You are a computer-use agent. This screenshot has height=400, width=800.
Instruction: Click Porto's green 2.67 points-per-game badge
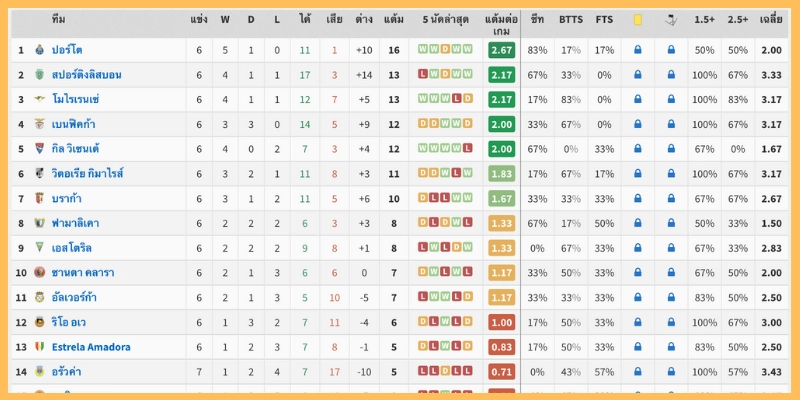[x=502, y=50]
